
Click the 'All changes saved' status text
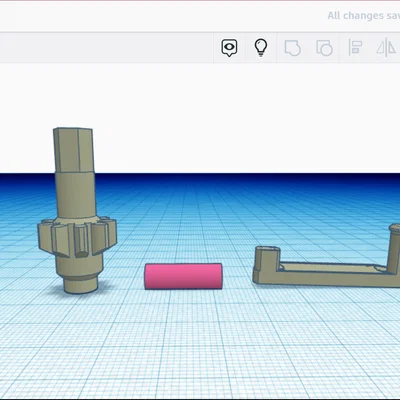[x=363, y=16]
